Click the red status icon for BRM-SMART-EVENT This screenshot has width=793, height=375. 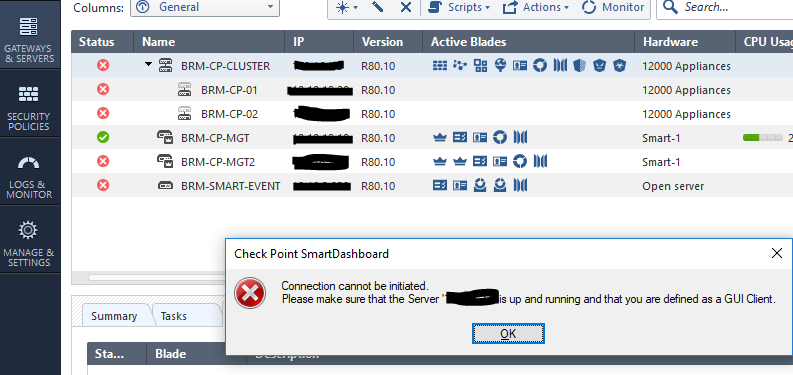103,186
